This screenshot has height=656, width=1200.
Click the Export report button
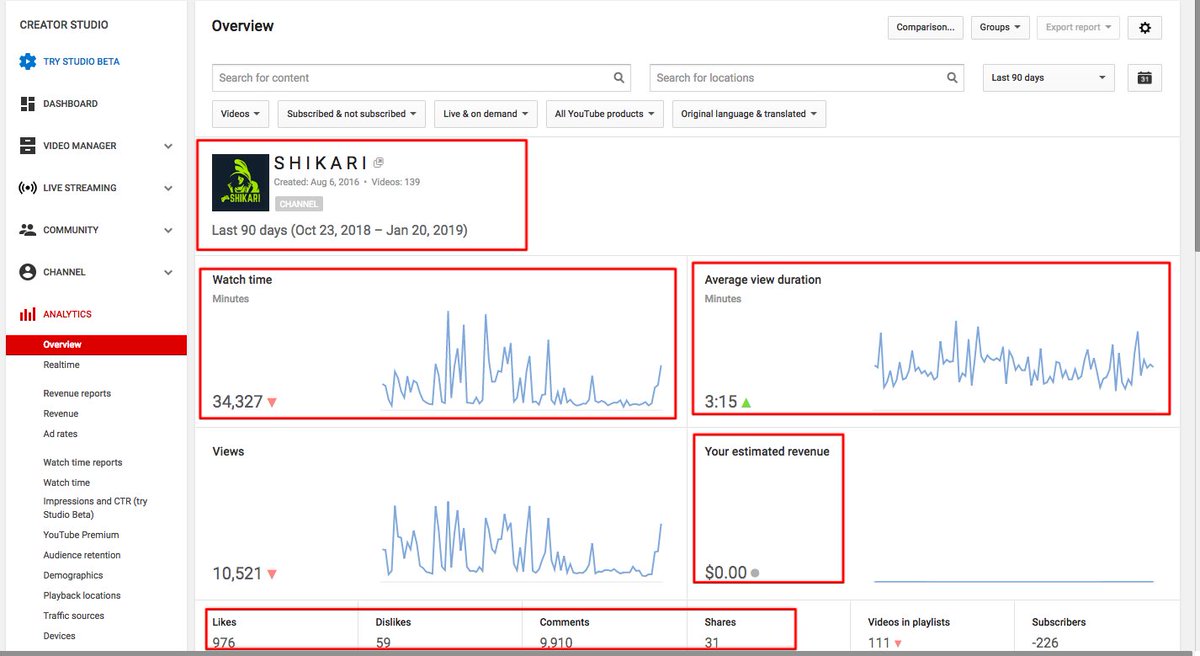[1079, 28]
